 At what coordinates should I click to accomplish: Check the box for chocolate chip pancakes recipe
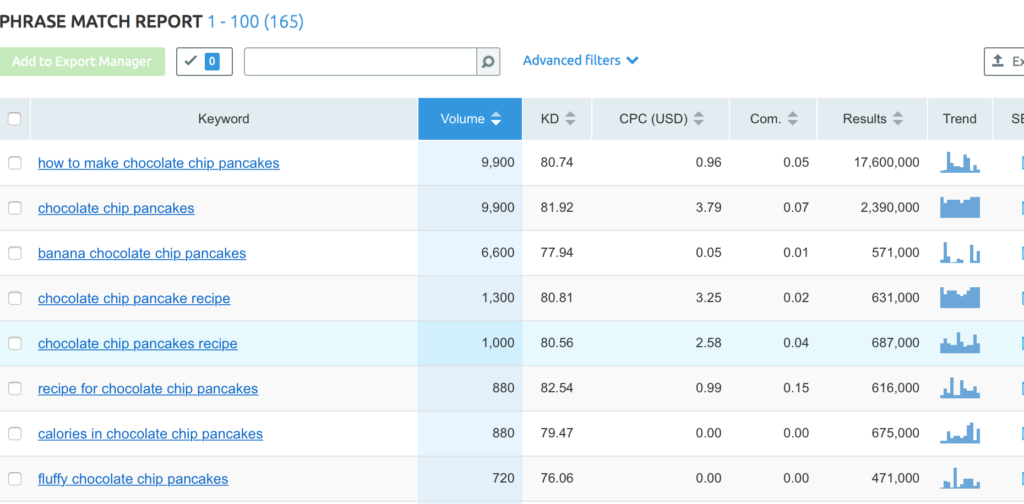coord(14,343)
